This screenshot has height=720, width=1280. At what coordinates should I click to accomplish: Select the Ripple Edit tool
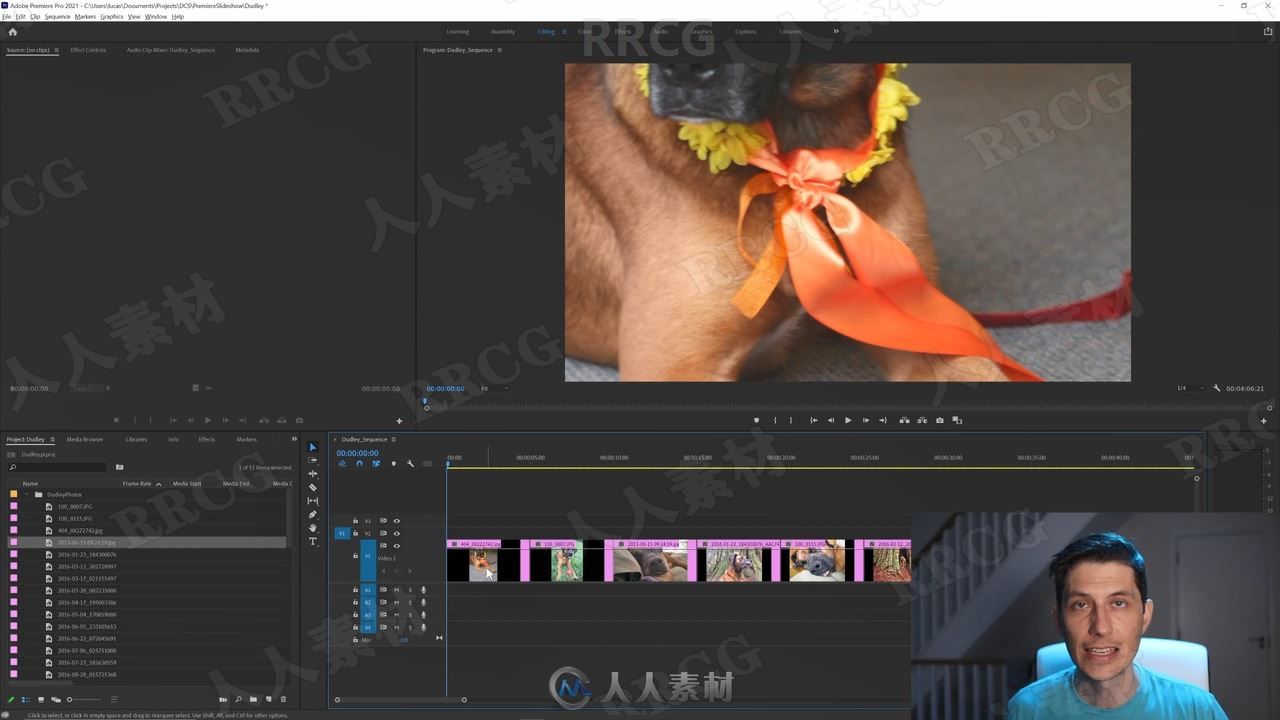312,474
